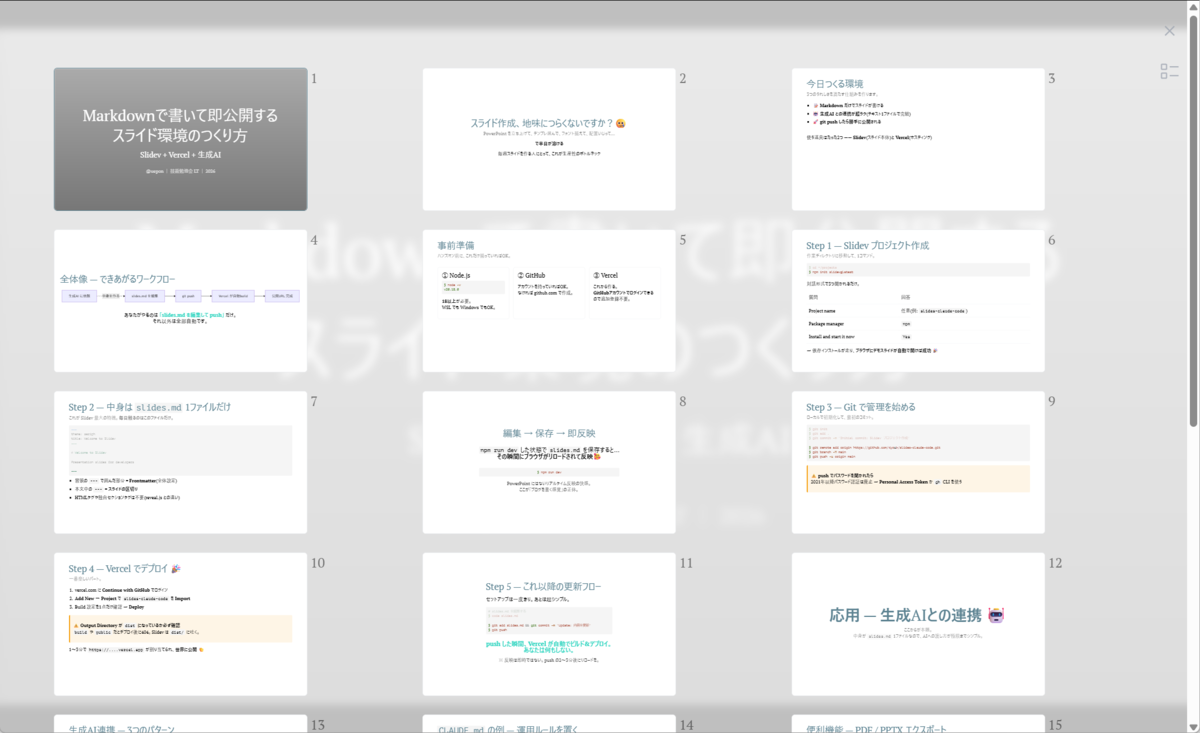1200x733 pixels.
Task: Open slide 7 'Step 2 — 中身は slides.md' thumbnail
Action: 181,462
